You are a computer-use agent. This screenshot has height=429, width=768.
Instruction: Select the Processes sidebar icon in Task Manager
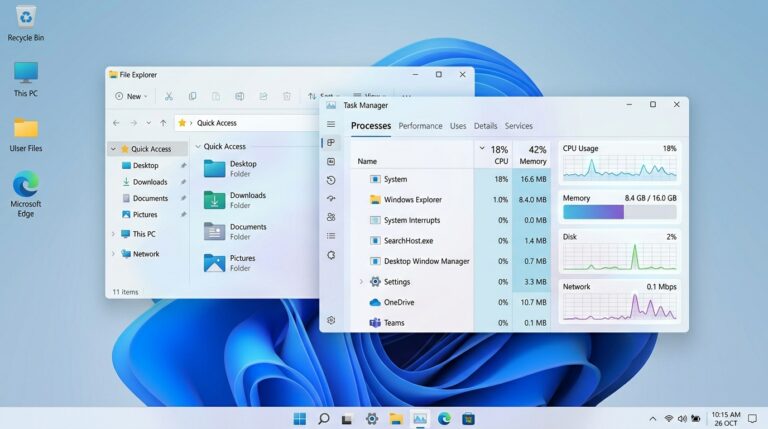(x=331, y=143)
